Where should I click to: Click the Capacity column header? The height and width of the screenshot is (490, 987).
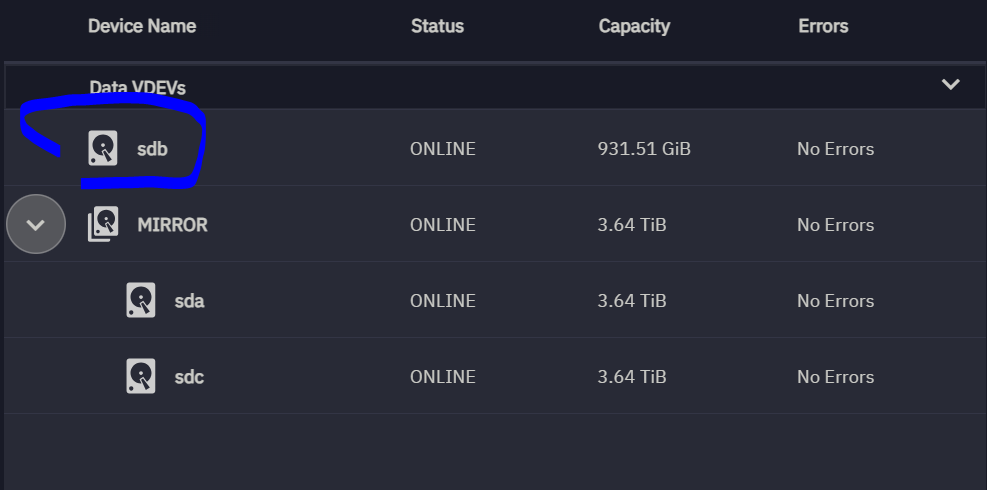(x=634, y=26)
